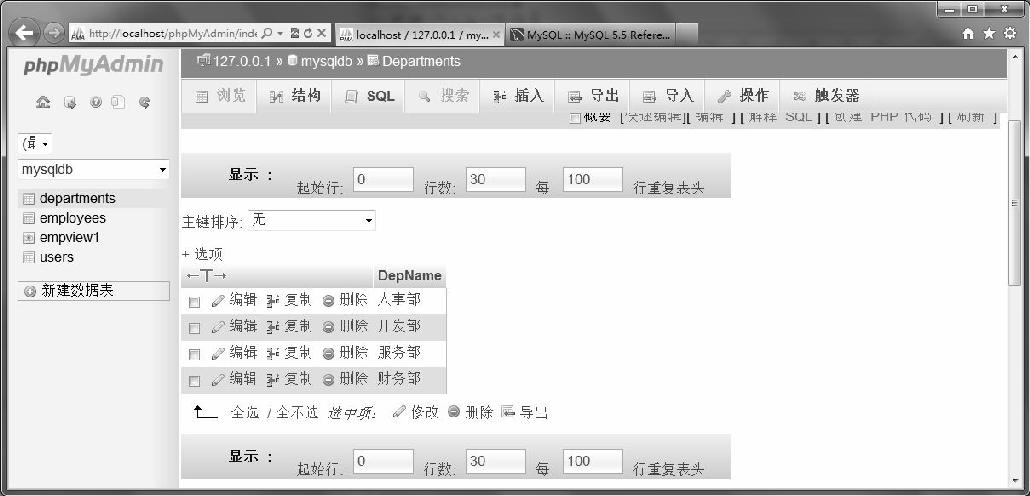Expand the + 选项 options section
The width and height of the screenshot is (1030, 496).
pos(202,254)
